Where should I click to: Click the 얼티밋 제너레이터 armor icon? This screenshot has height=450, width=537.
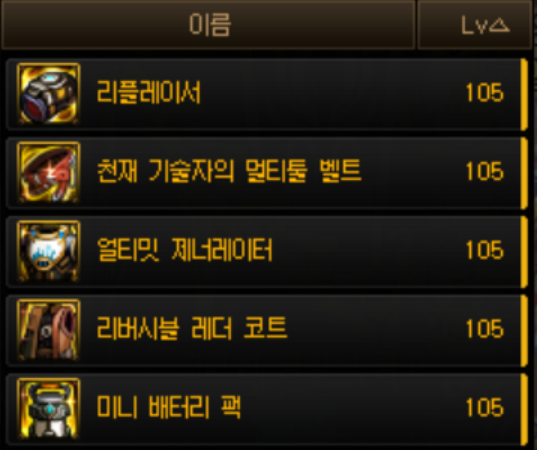pyautogui.click(x=49, y=251)
